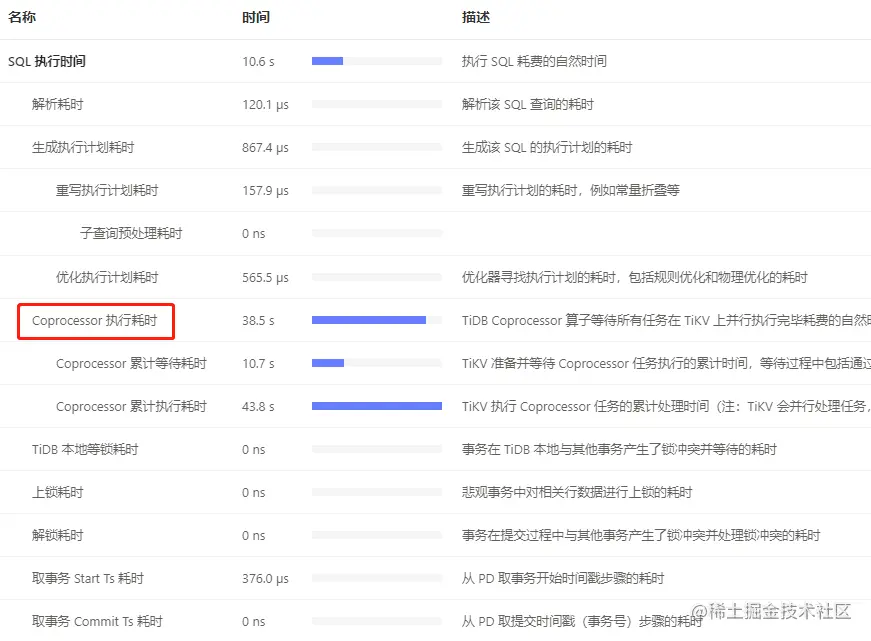Select the 优化执行计划耗时 row name
The image size is (871, 641).
(107, 277)
